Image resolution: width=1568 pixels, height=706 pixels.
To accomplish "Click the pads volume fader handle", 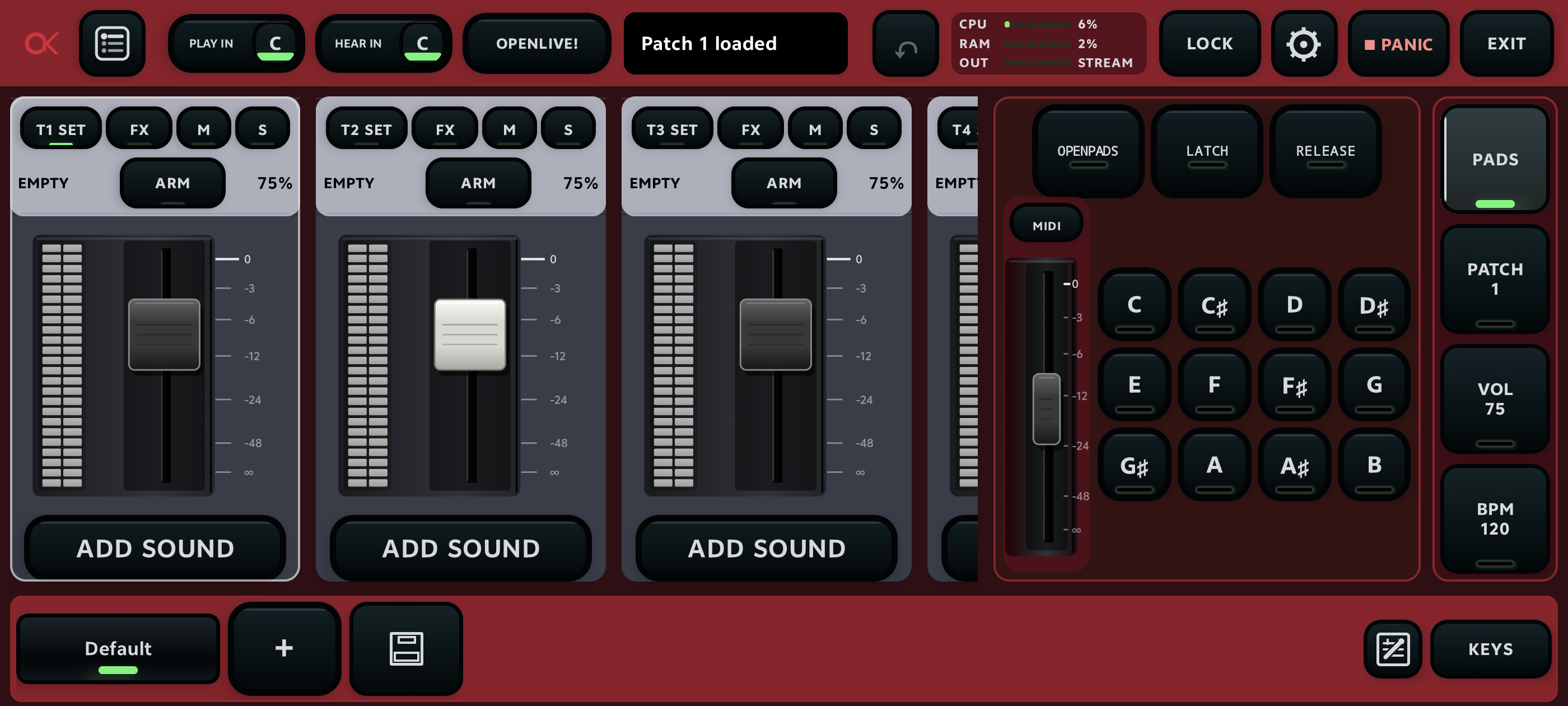I will tap(1046, 408).
